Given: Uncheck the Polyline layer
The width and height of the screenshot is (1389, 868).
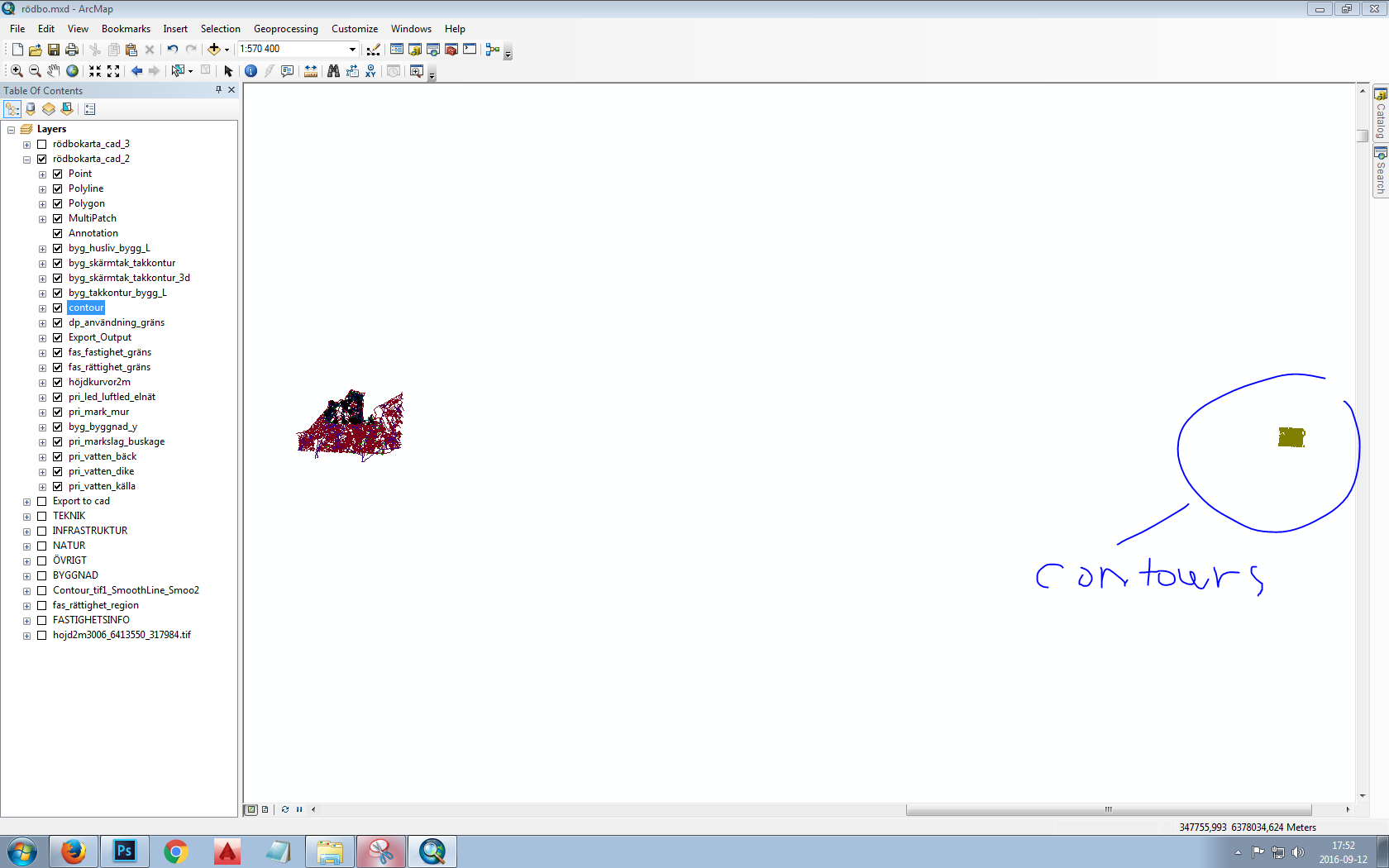Looking at the screenshot, I should (x=58, y=189).
